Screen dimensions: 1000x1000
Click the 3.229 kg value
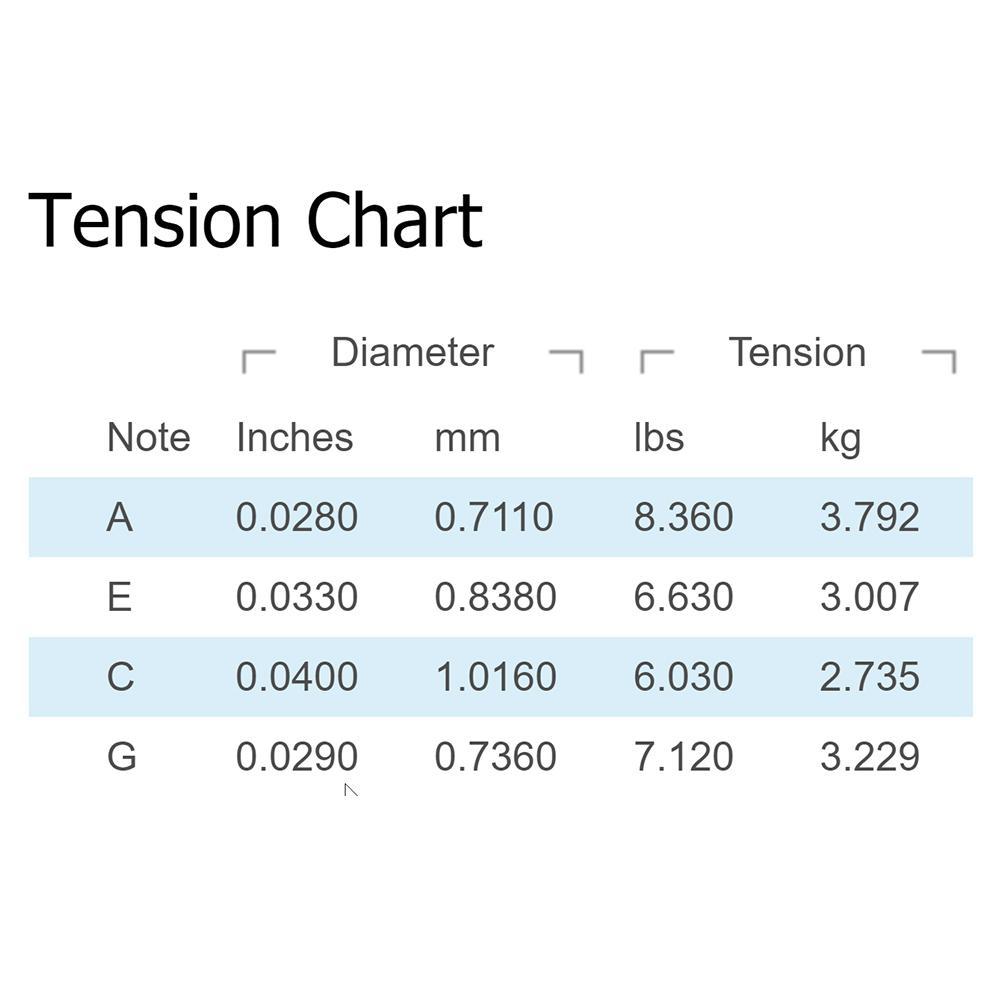(x=870, y=756)
